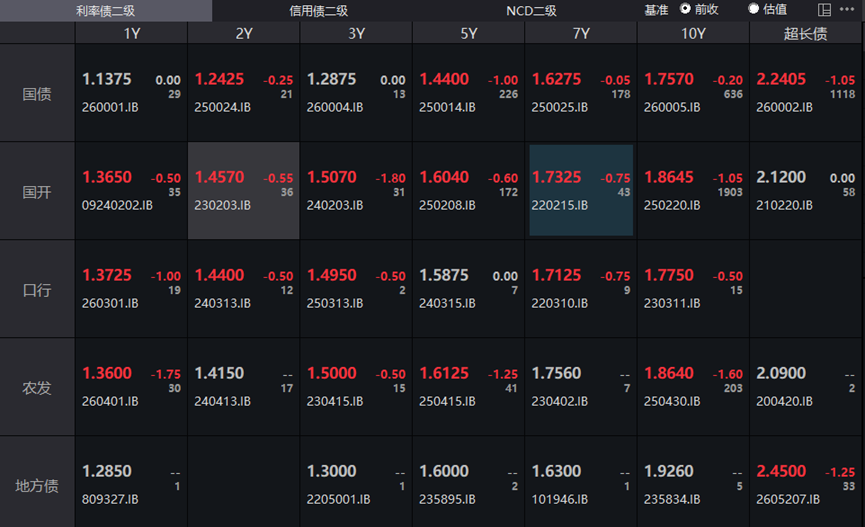The height and width of the screenshot is (527, 865).
Task: Select the 农发 row label
Action: (37, 388)
